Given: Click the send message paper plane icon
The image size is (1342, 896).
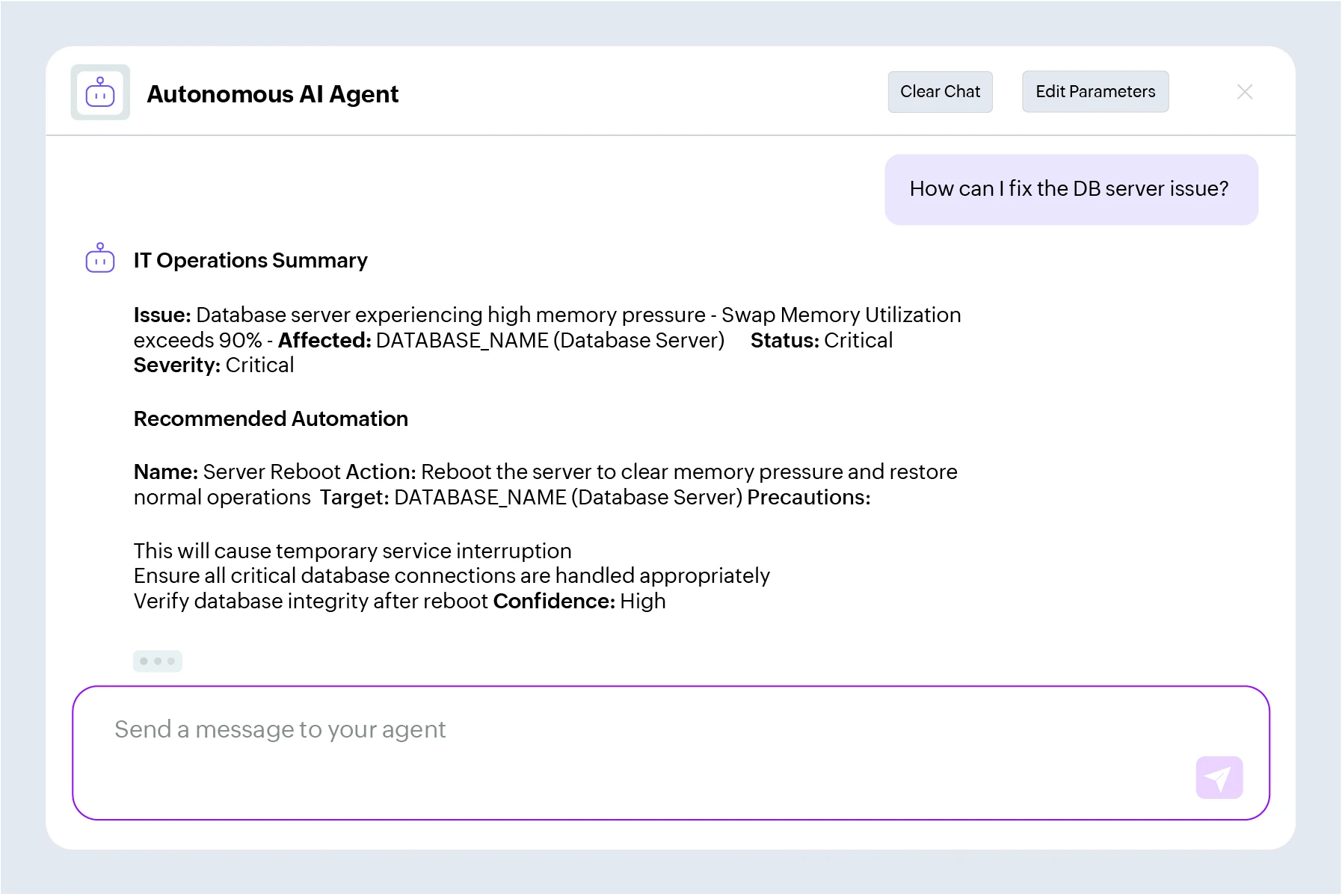Looking at the screenshot, I should pos(1219,778).
